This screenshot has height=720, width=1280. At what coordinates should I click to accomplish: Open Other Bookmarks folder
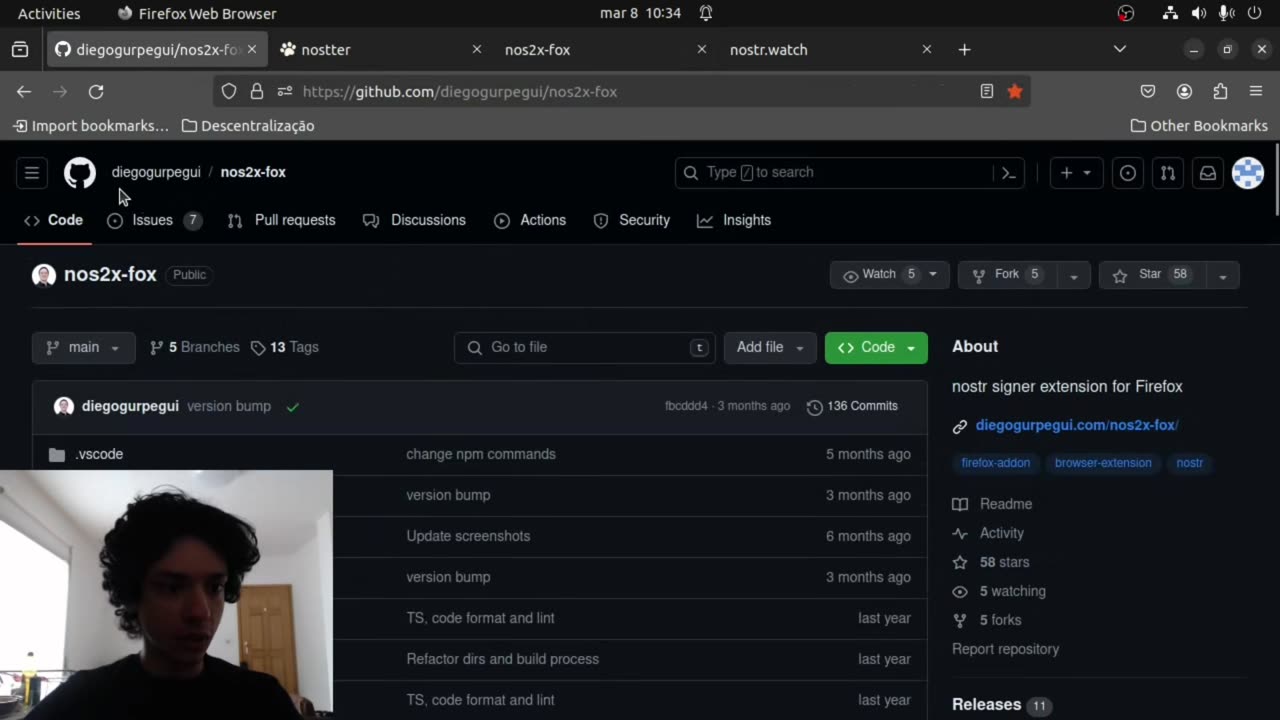[x=1199, y=126]
